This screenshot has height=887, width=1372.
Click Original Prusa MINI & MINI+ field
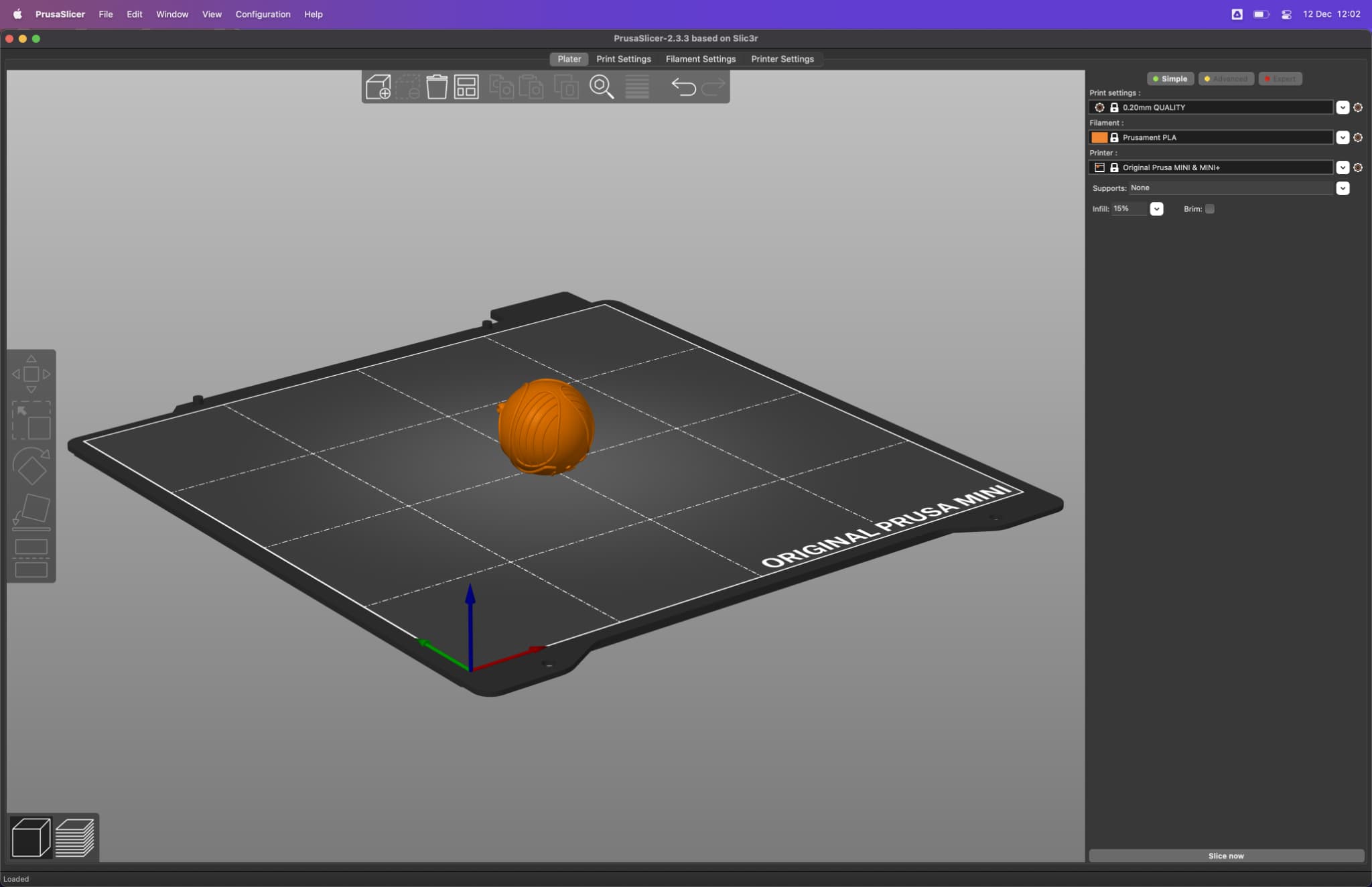(1211, 167)
